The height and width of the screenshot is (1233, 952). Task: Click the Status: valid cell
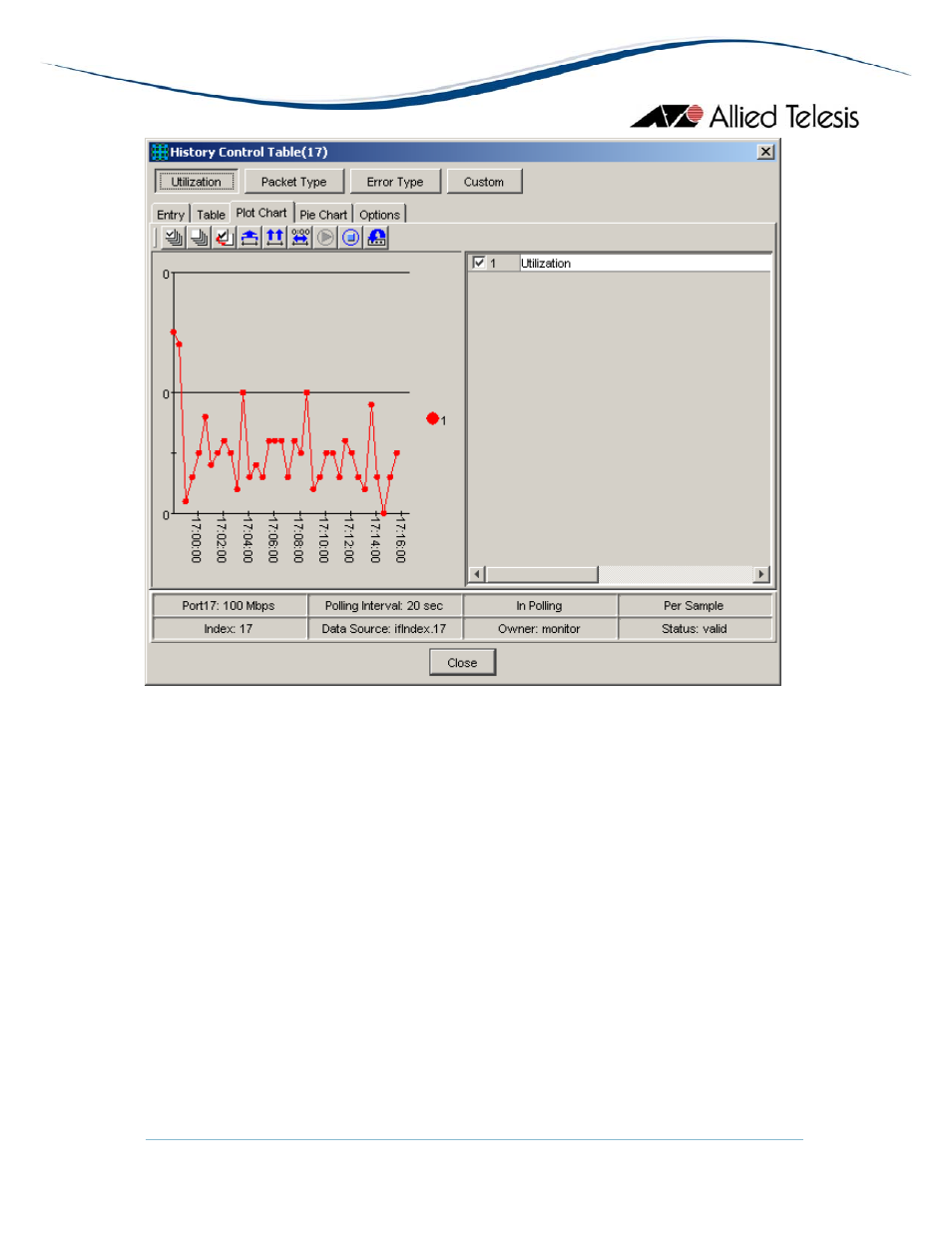point(695,629)
